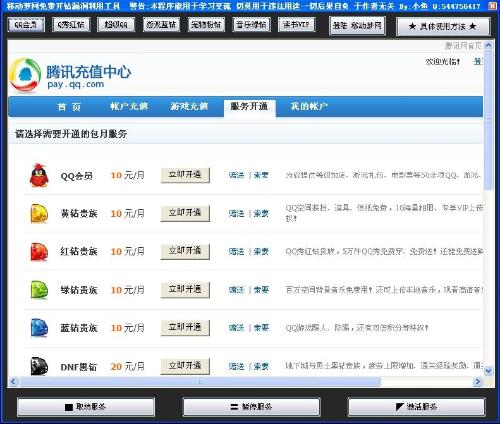This screenshot has width=500, height=424.
Task: Click 立即开通 for 绿钻贵族
Action: 185,290
